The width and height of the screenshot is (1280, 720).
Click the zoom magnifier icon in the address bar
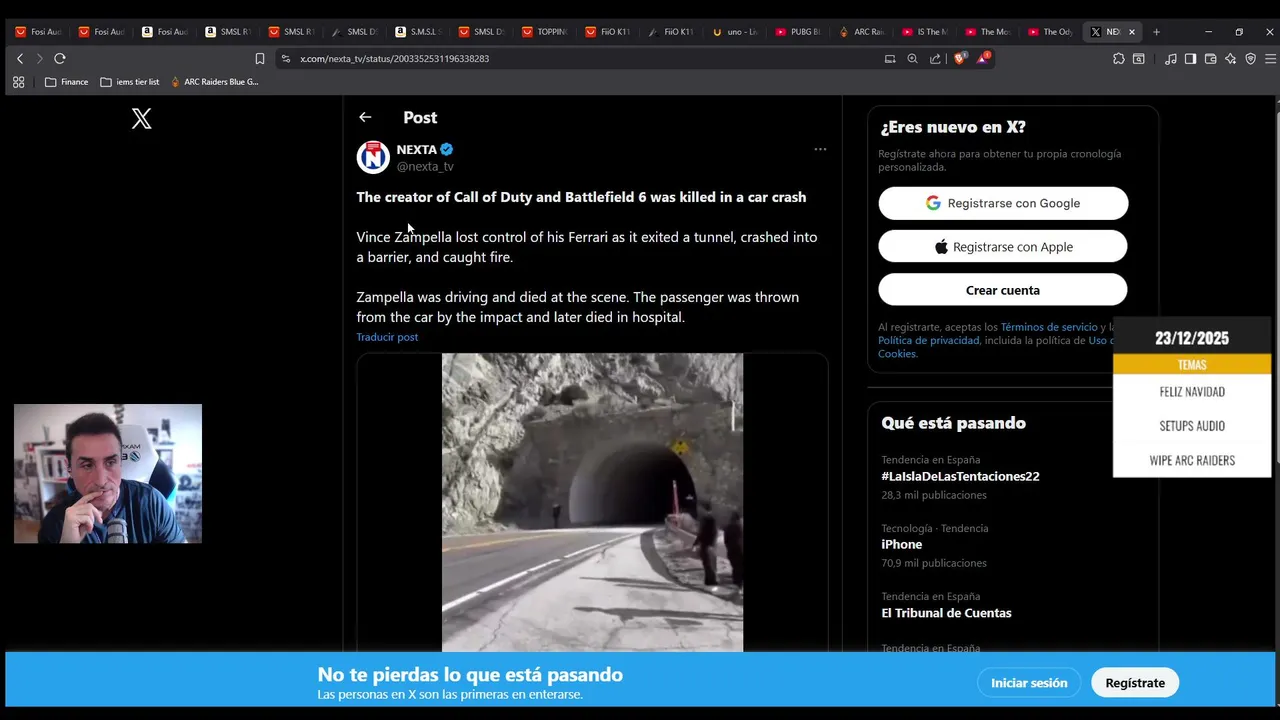[x=912, y=59]
